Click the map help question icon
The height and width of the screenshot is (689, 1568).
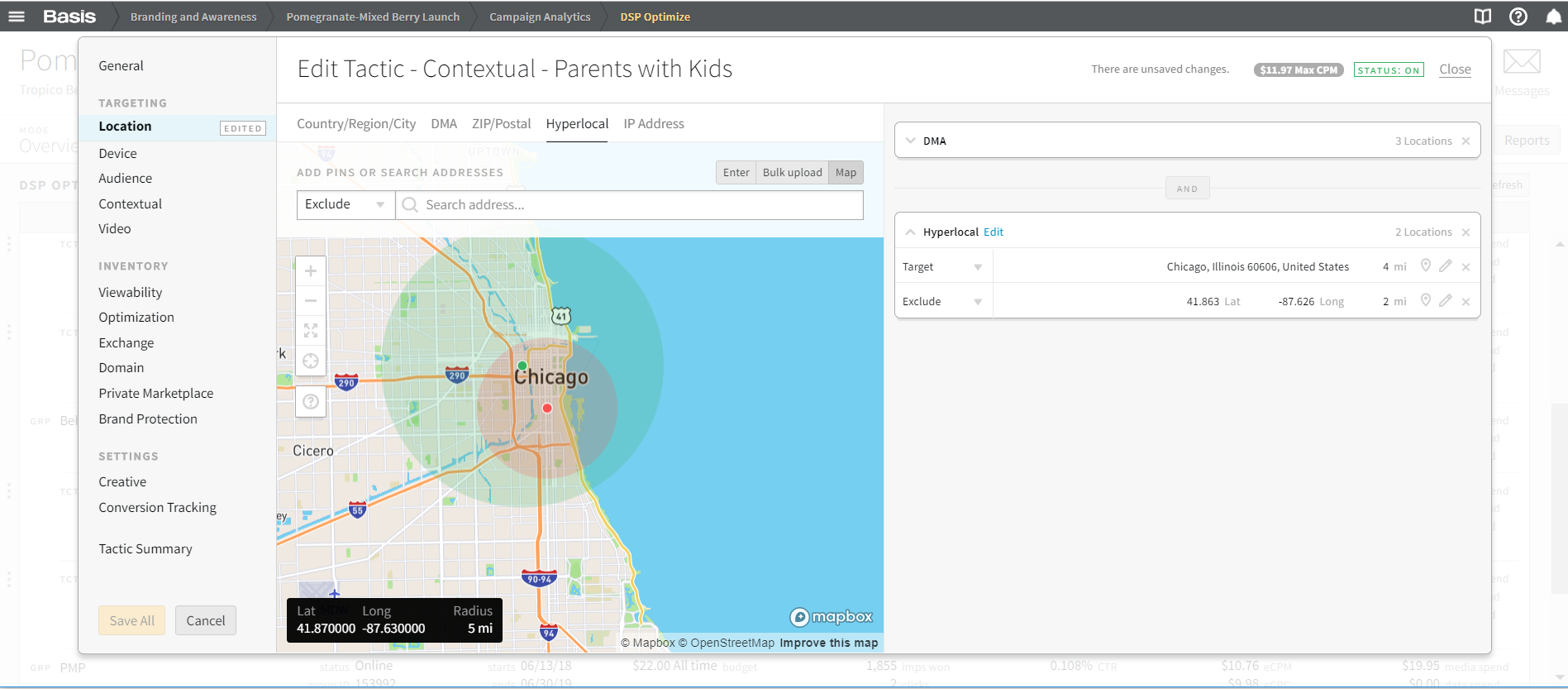tap(311, 402)
